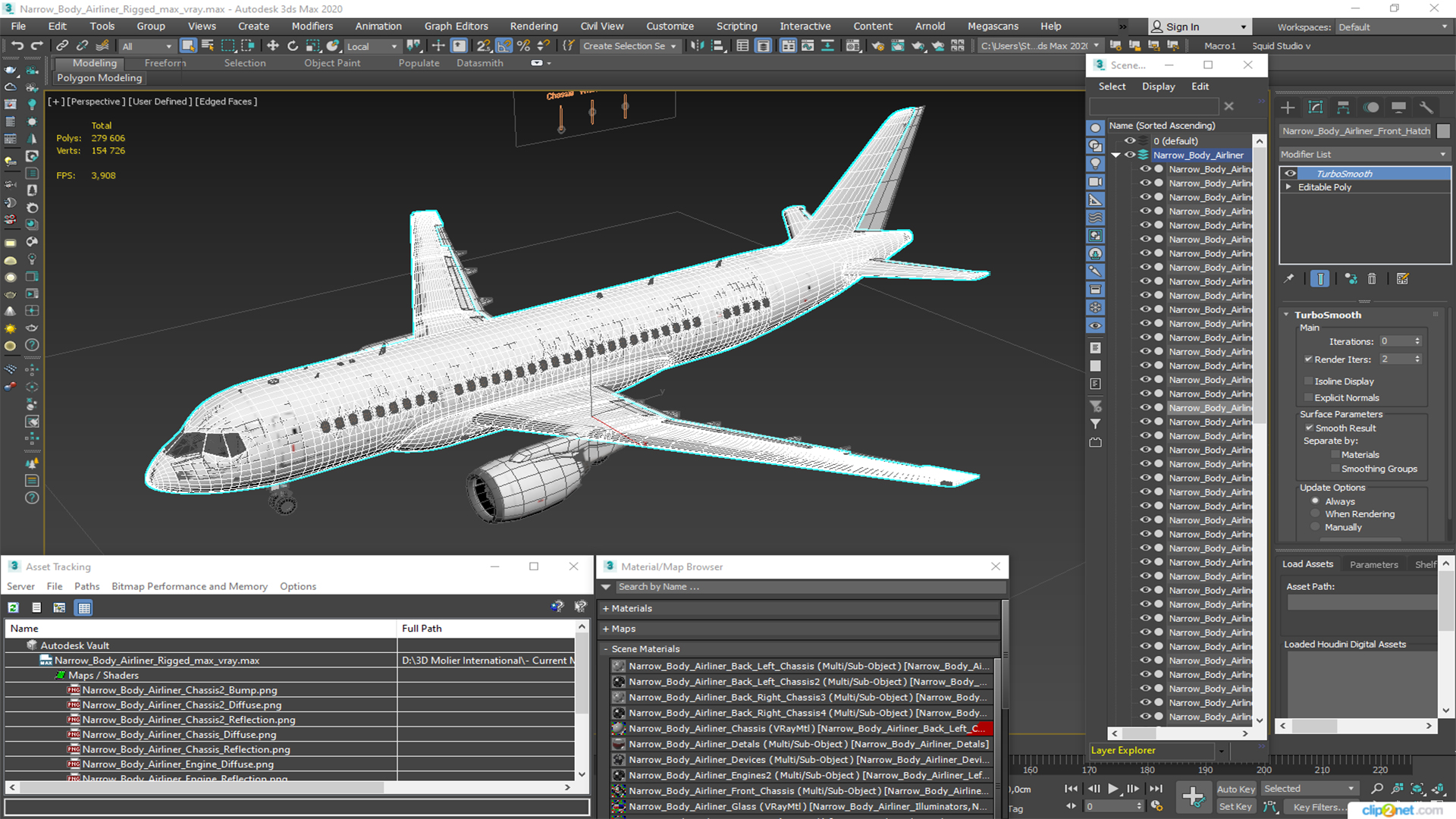The height and width of the screenshot is (819, 1456).
Task: Open the Modifier List dropdown
Action: pos(1364,154)
